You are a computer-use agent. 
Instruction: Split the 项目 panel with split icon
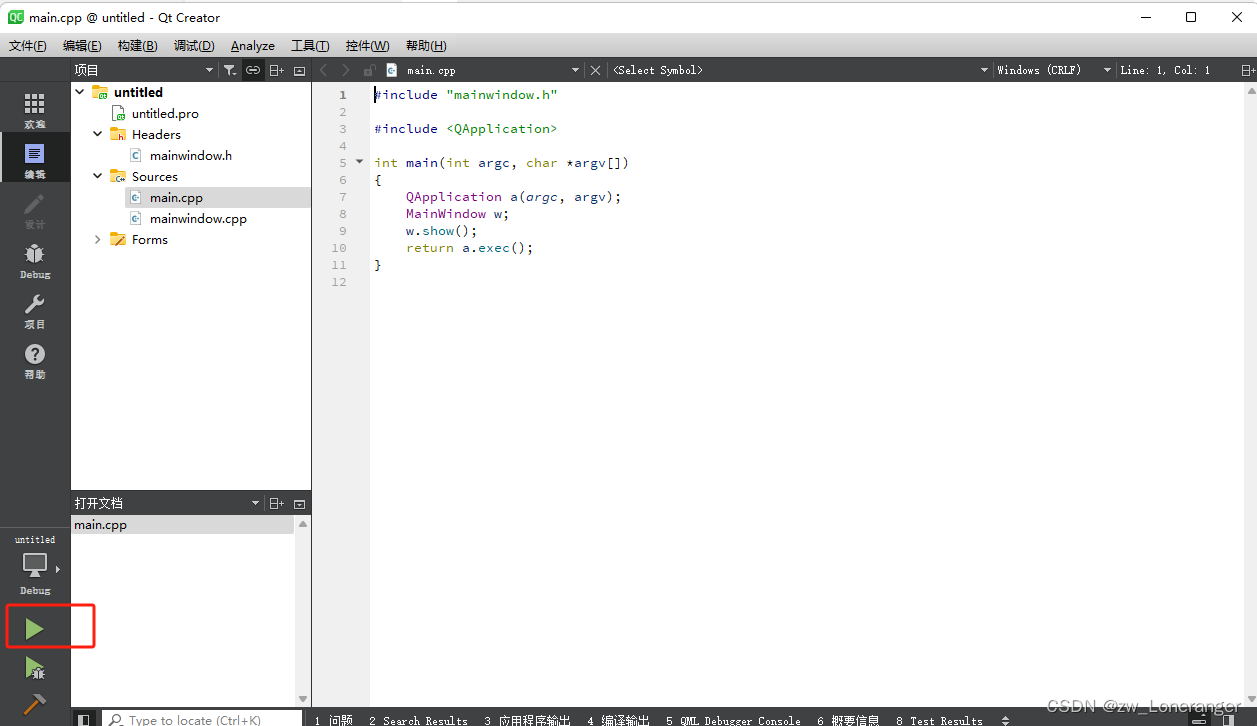277,70
